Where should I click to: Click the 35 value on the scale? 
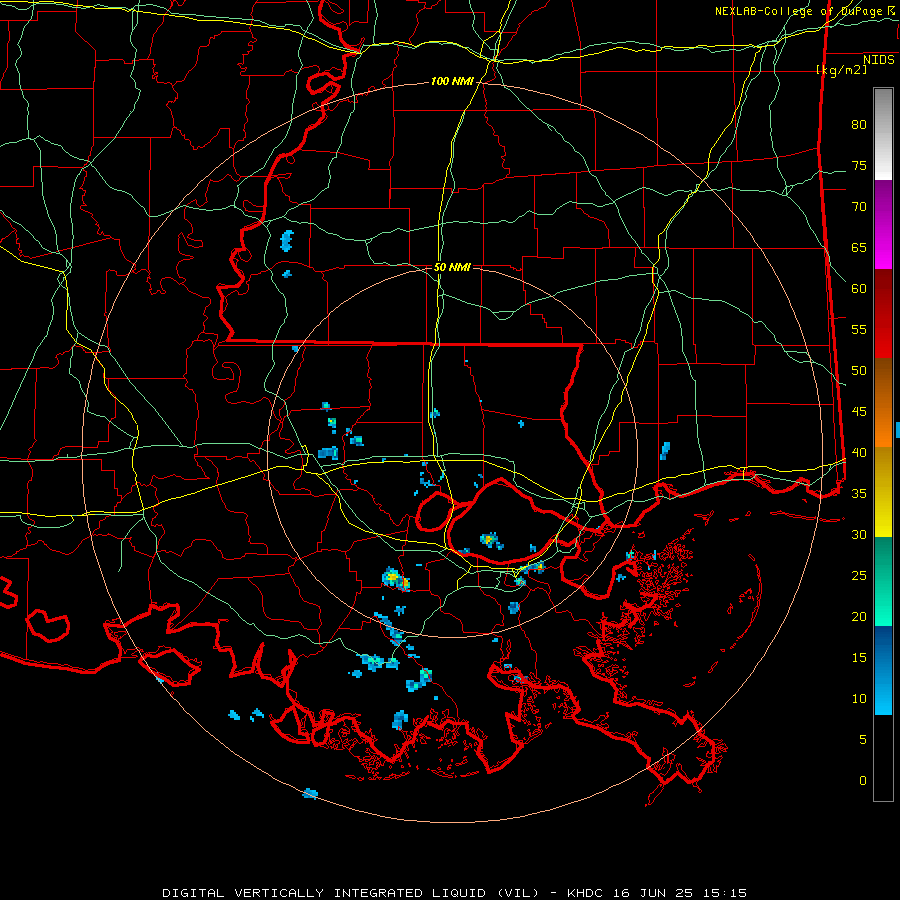pyautogui.click(x=859, y=494)
